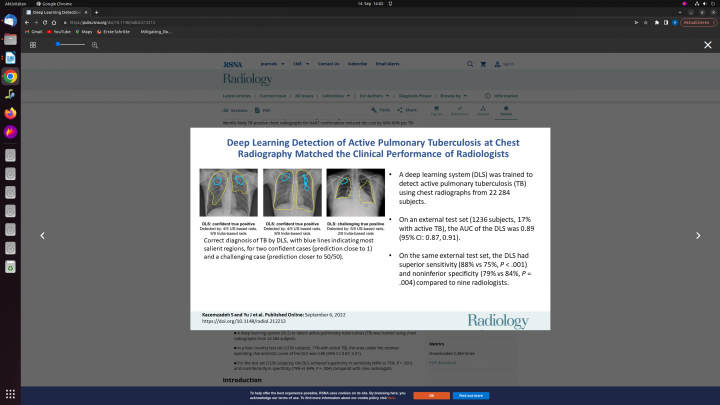Expand the CME dropdown menu
Screen dimensions: 720x405
click(301, 64)
